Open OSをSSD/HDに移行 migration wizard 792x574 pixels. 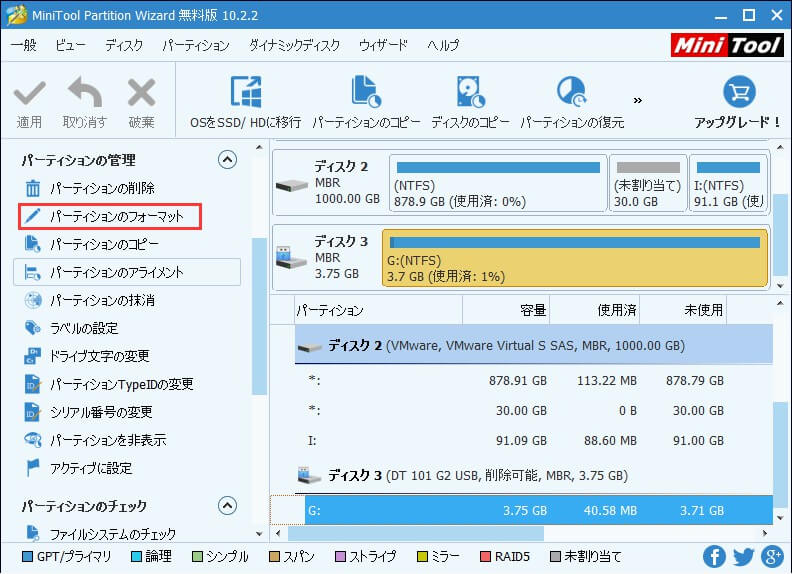click(x=245, y=93)
